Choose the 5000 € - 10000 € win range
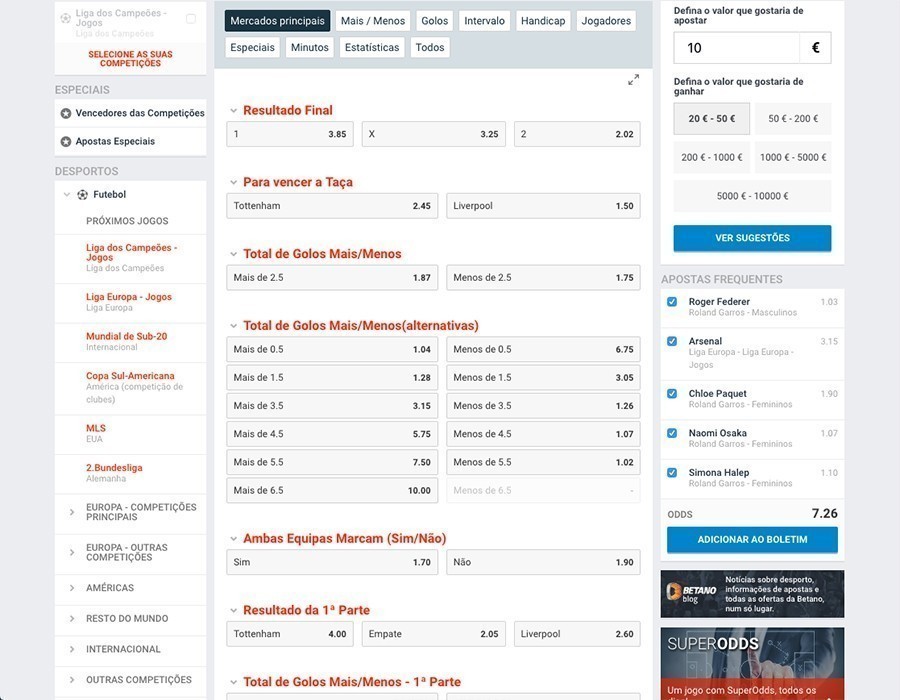This screenshot has height=700, width=900. pyautogui.click(x=752, y=196)
